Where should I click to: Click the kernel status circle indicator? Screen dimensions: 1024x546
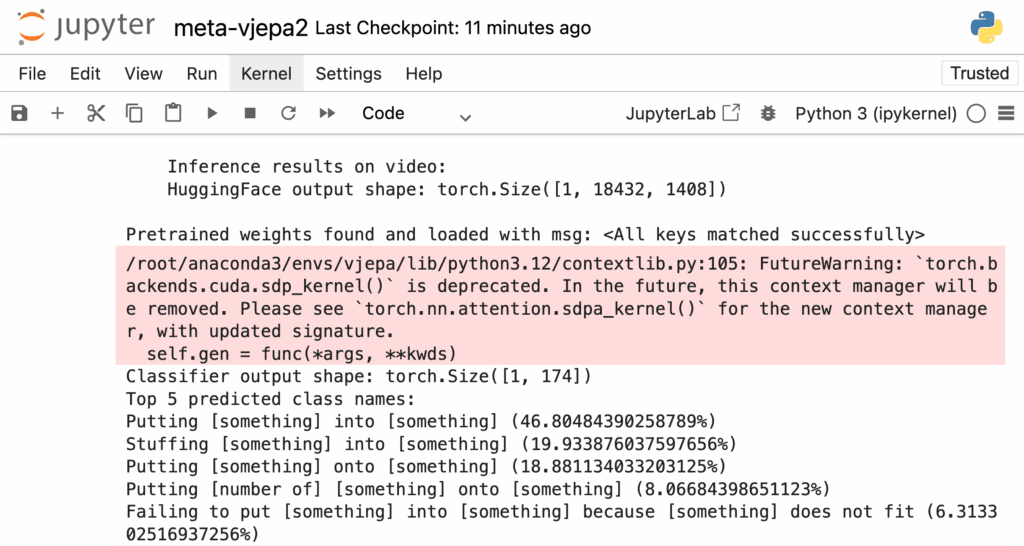[x=976, y=114]
